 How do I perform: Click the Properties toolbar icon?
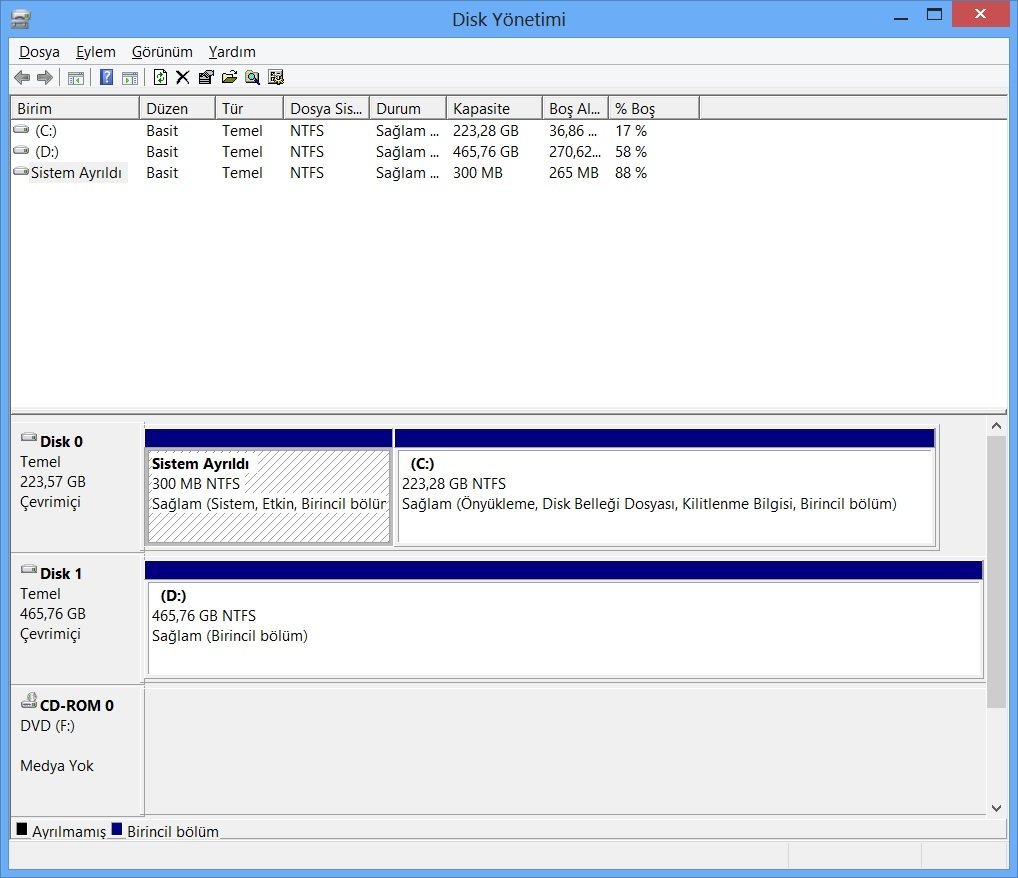206,78
